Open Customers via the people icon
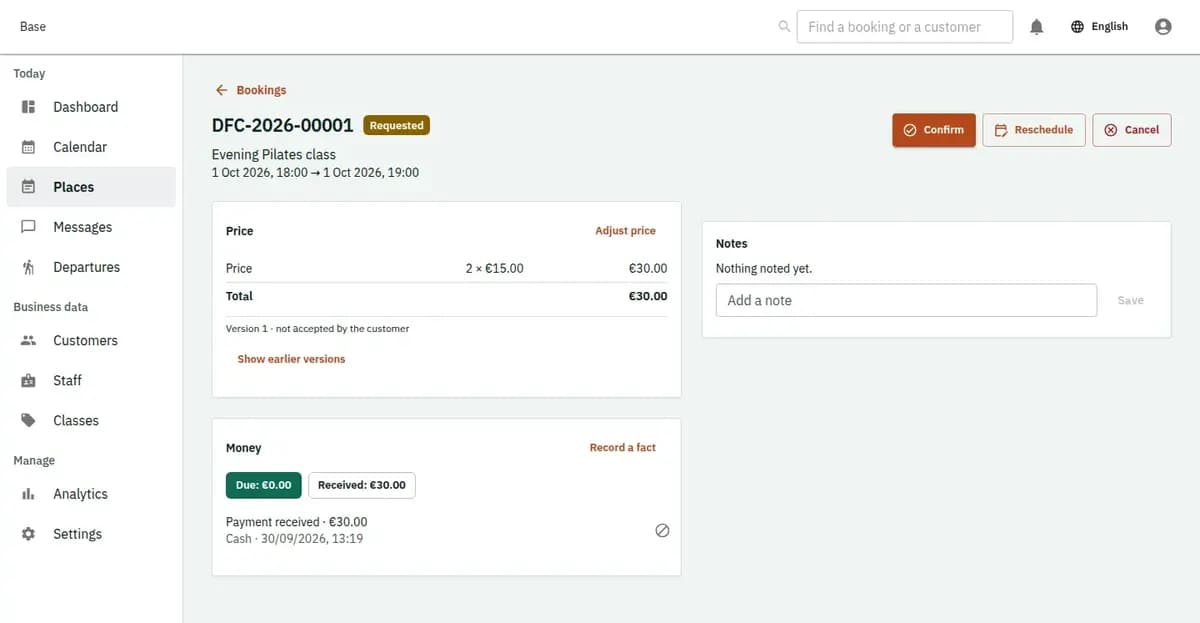Image resolution: width=1200 pixels, height=623 pixels. (x=29, y=341)
